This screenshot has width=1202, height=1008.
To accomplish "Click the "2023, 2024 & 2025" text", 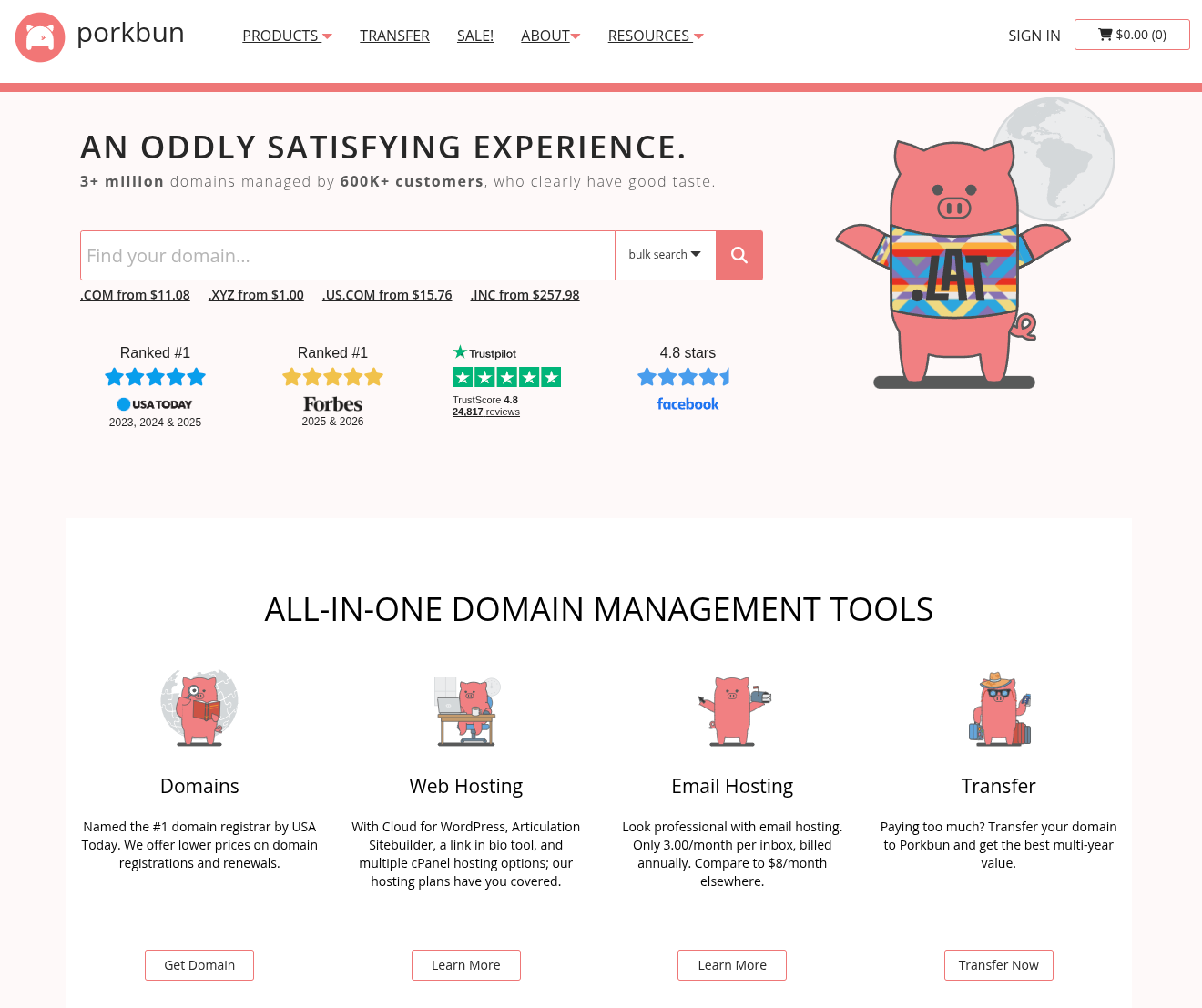I will pos(155,423).
